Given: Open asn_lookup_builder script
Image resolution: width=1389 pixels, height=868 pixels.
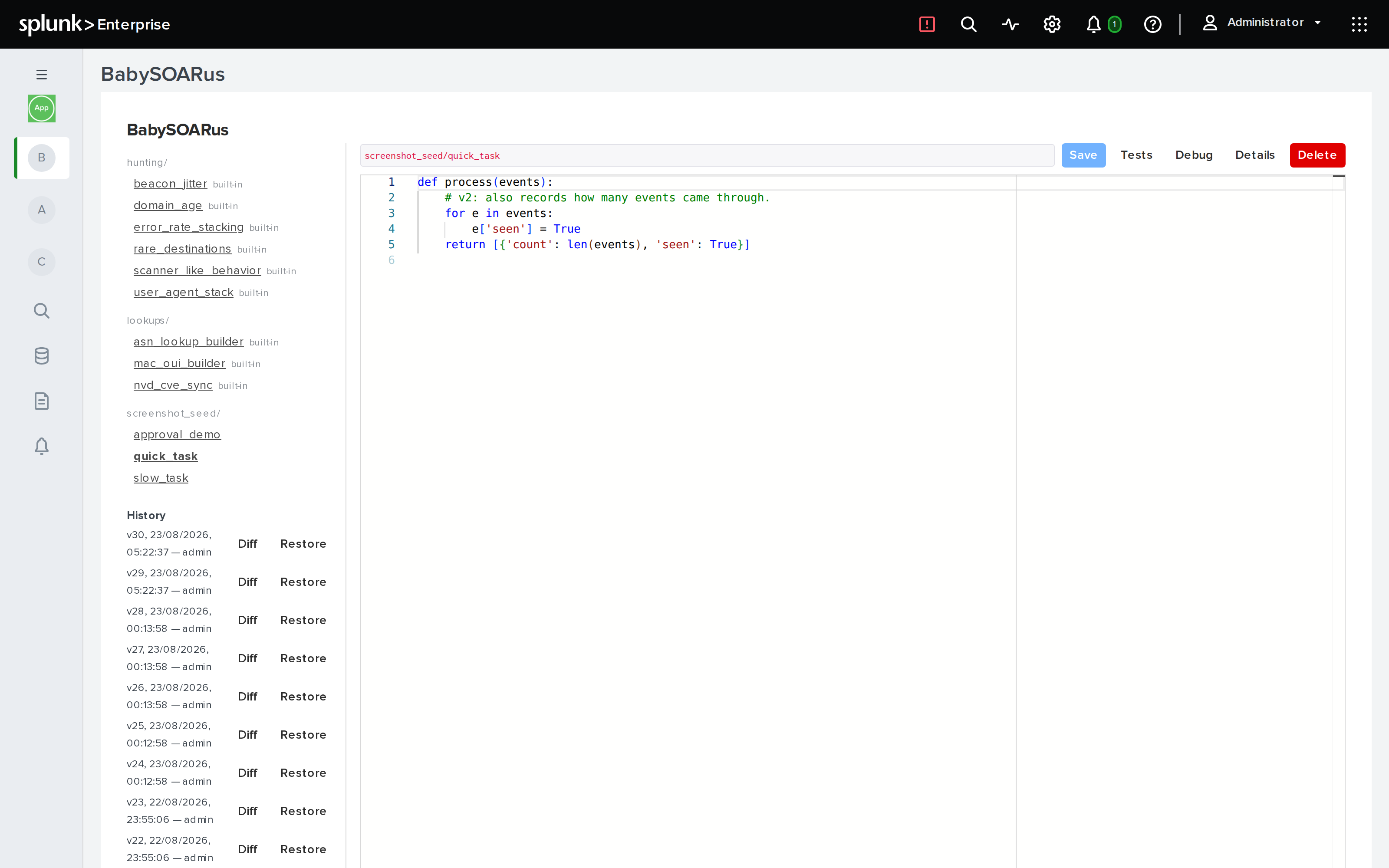Looking at the screenshot, I should pos(188,342).
